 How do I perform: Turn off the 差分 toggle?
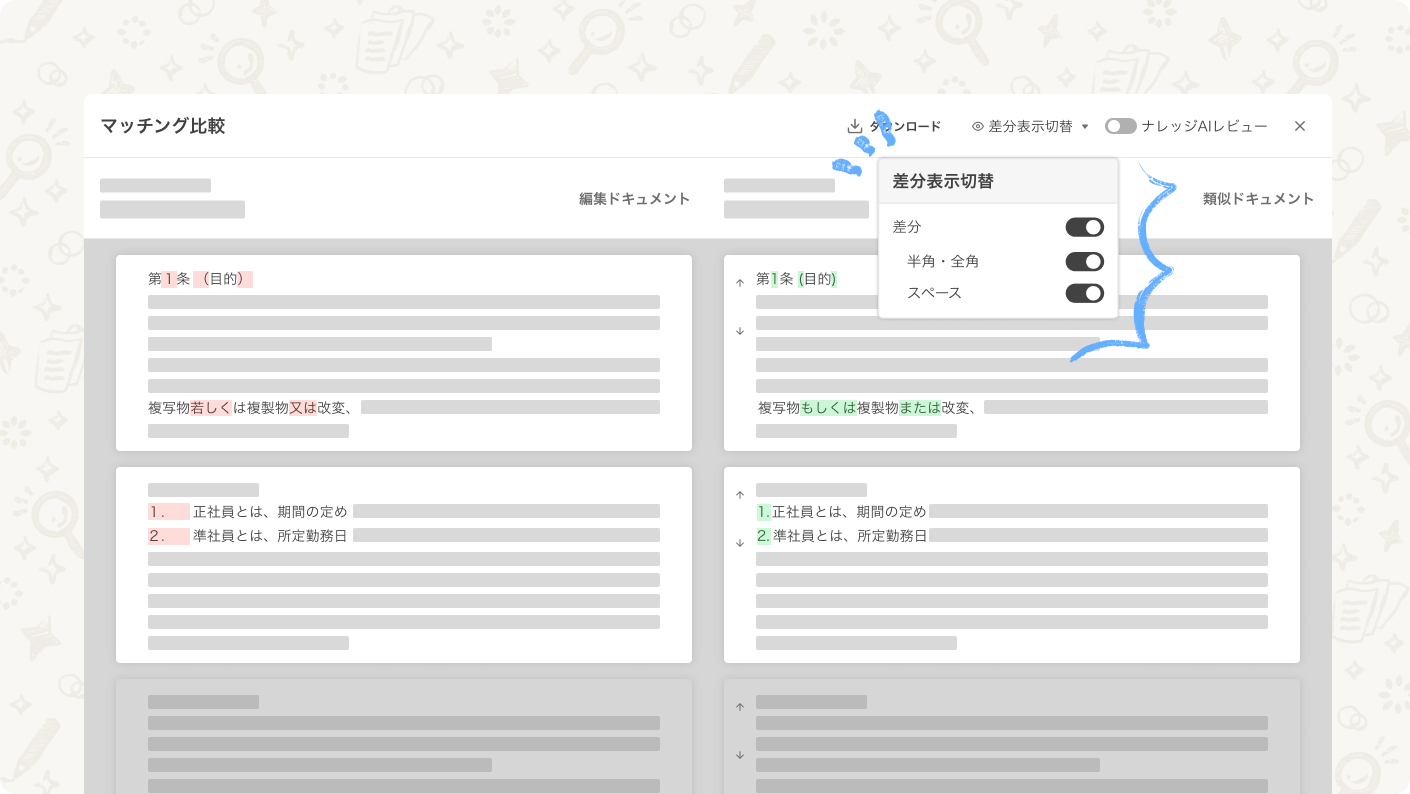click(x=1084, y=227)
